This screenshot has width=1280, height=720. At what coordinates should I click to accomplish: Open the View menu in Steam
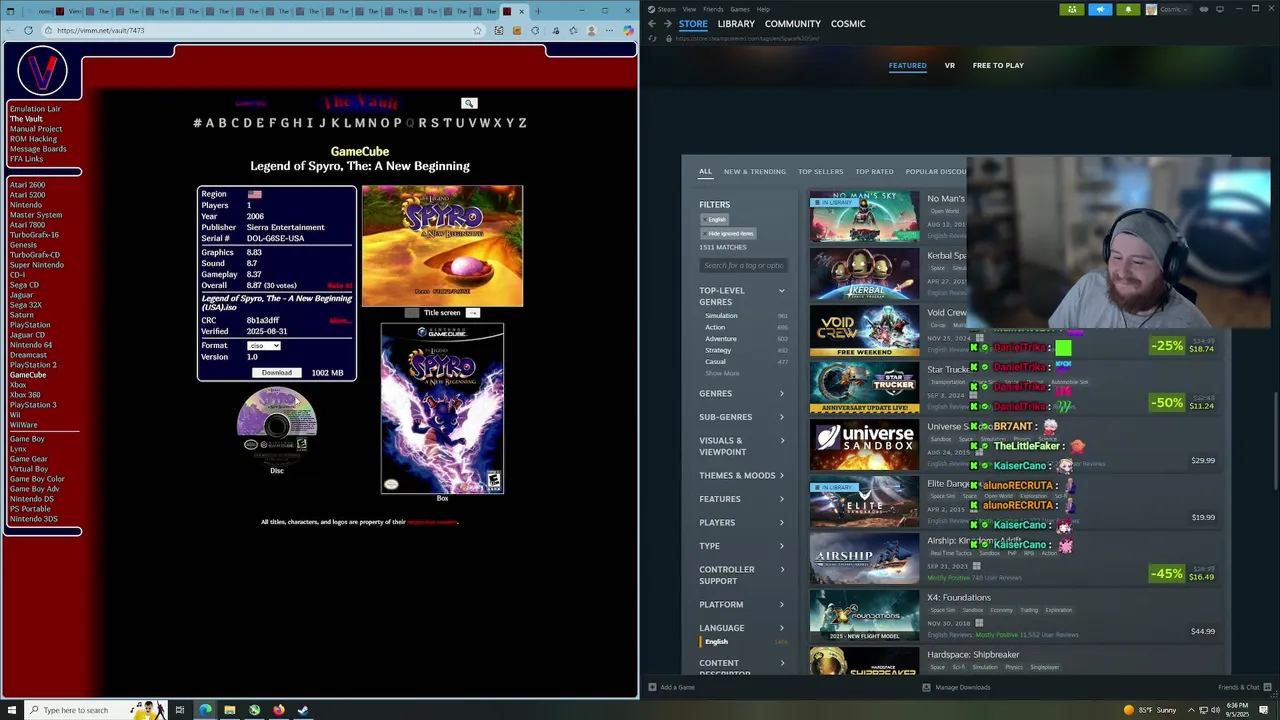click(x=689, y=9)
